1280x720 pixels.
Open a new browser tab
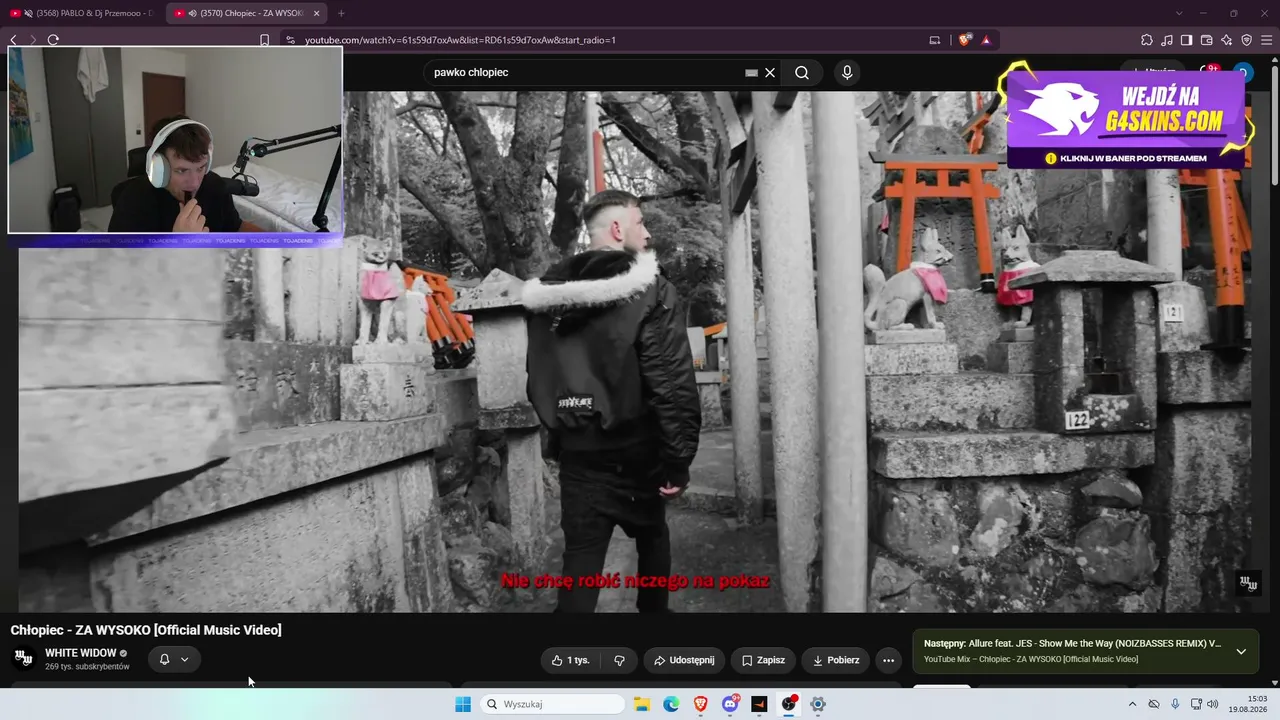pos(341,13)
